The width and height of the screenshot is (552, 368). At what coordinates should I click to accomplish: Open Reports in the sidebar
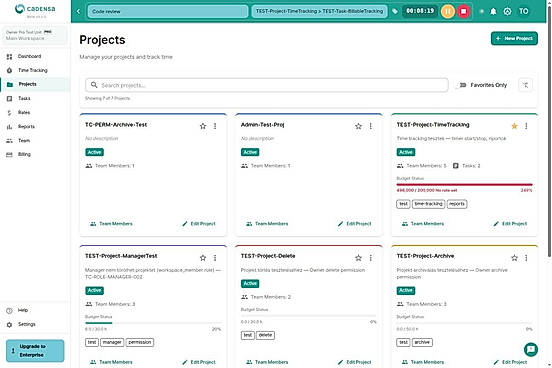click(x=34, y=126)
